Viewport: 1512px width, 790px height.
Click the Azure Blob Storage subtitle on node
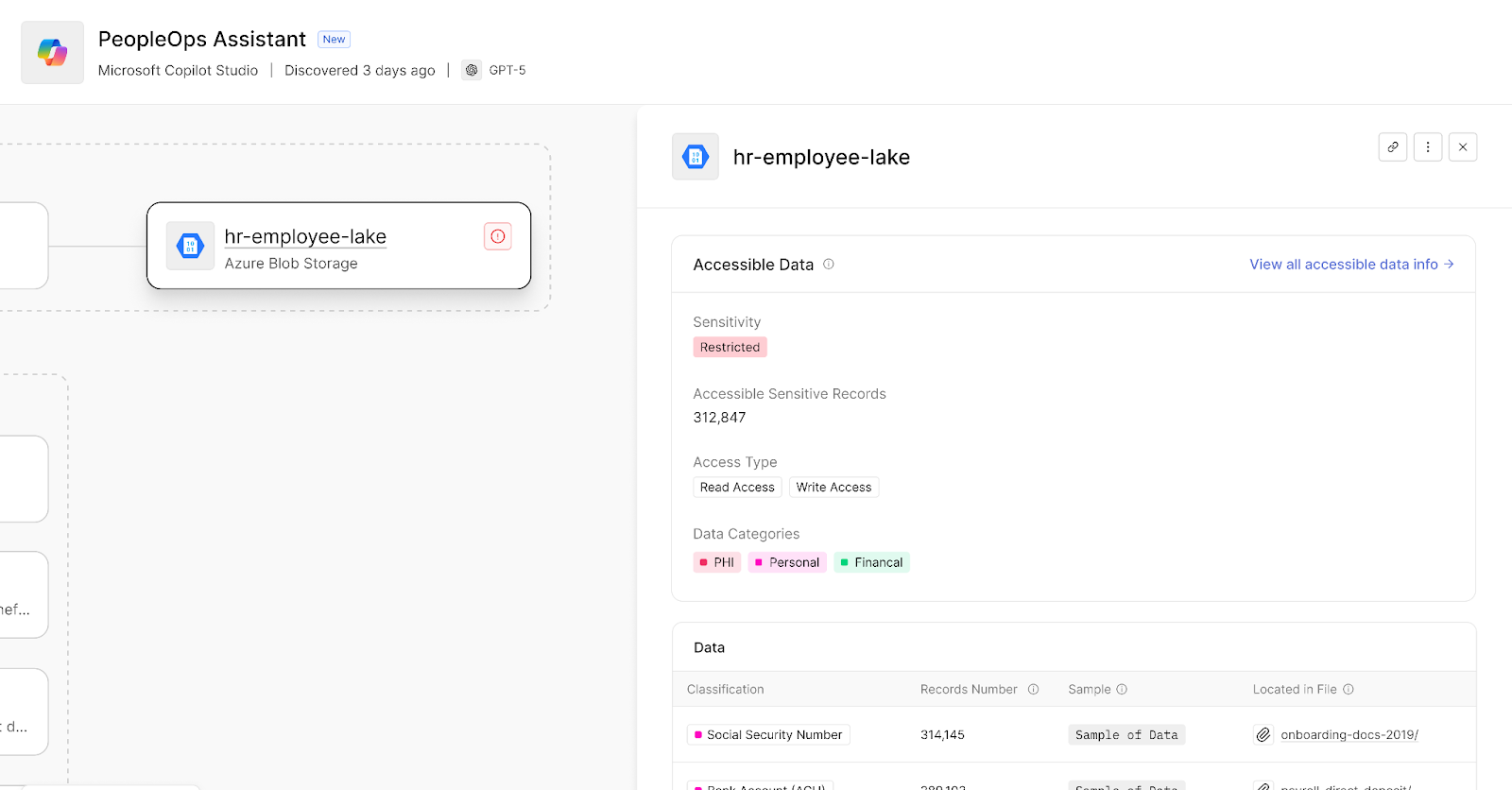pyautogui.click(x=291, y=264)
